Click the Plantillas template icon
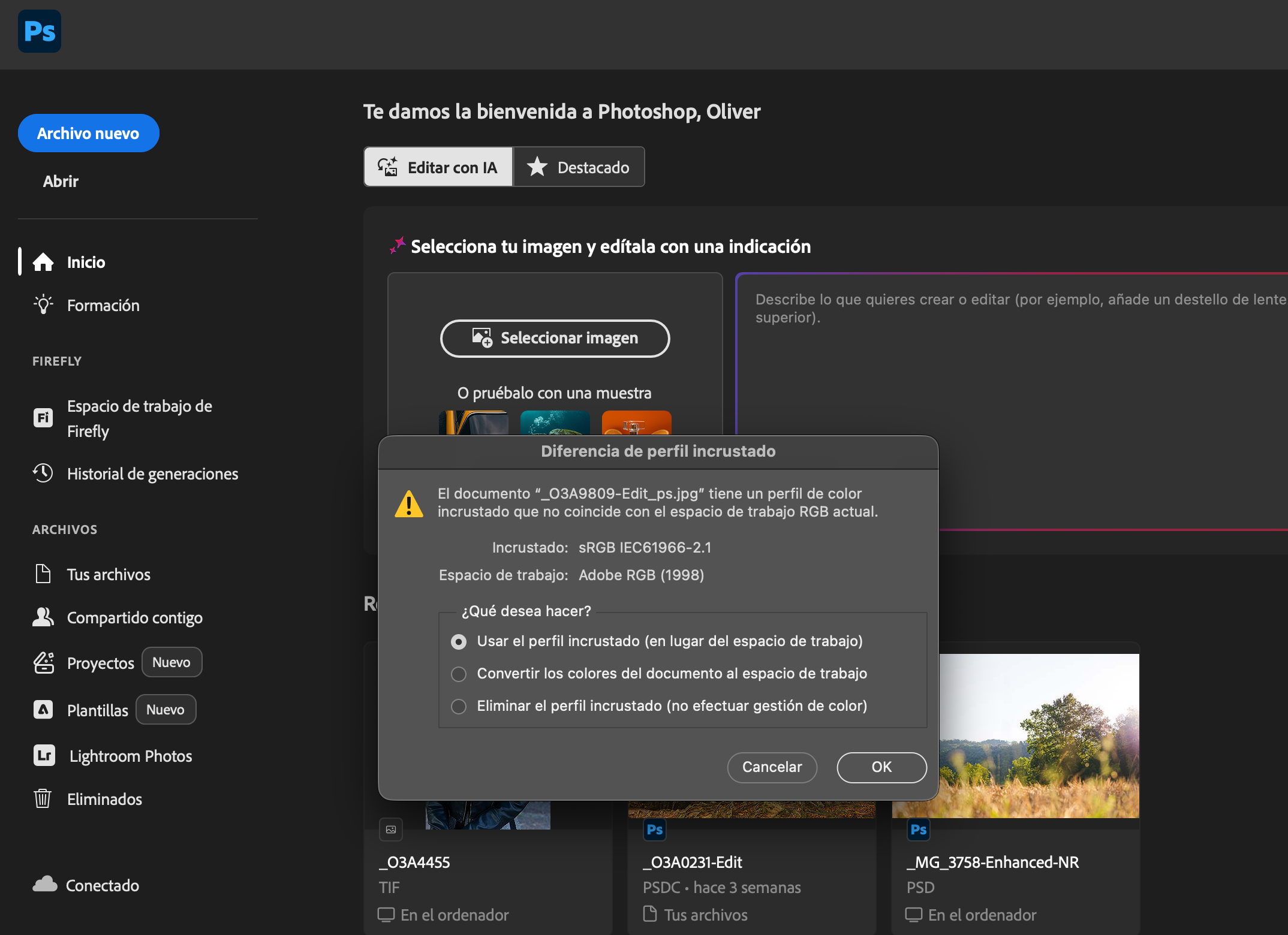This screenshot has height=935, width=1288. point(43,710)
